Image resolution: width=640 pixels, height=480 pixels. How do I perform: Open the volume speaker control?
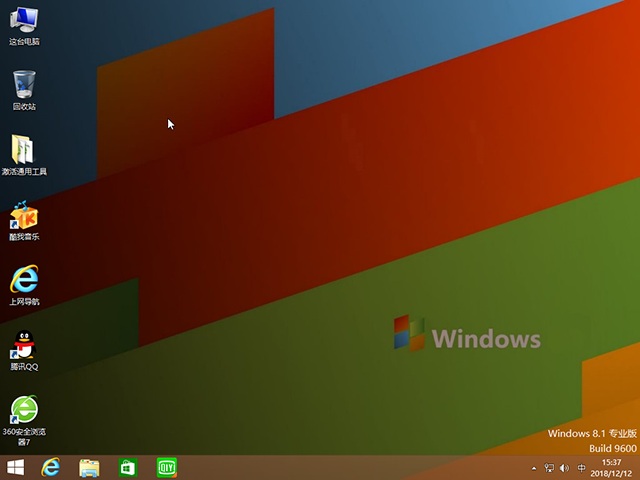pos(566,468)
